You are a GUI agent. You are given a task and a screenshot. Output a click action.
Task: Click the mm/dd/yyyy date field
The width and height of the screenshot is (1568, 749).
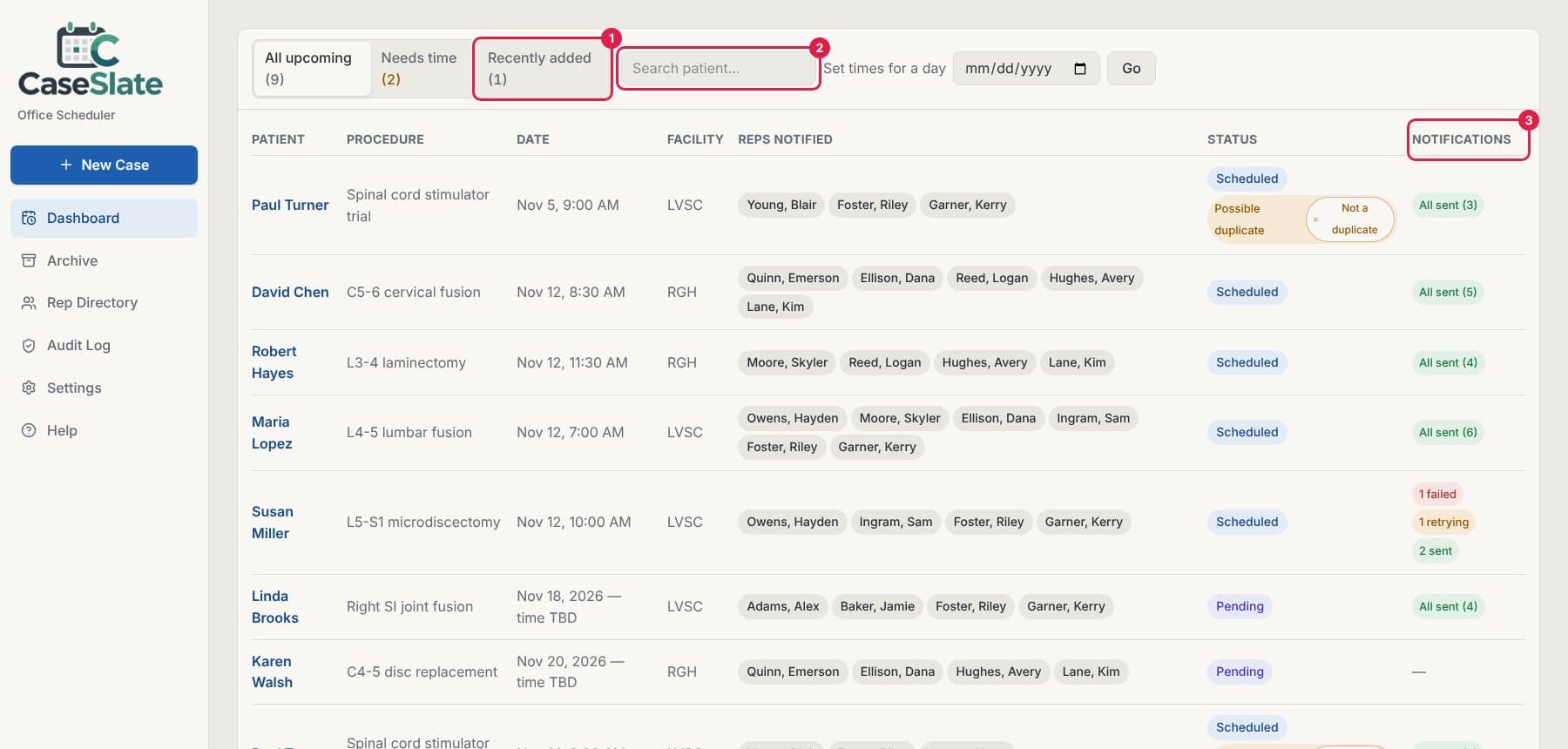(x=1025, y=68)
